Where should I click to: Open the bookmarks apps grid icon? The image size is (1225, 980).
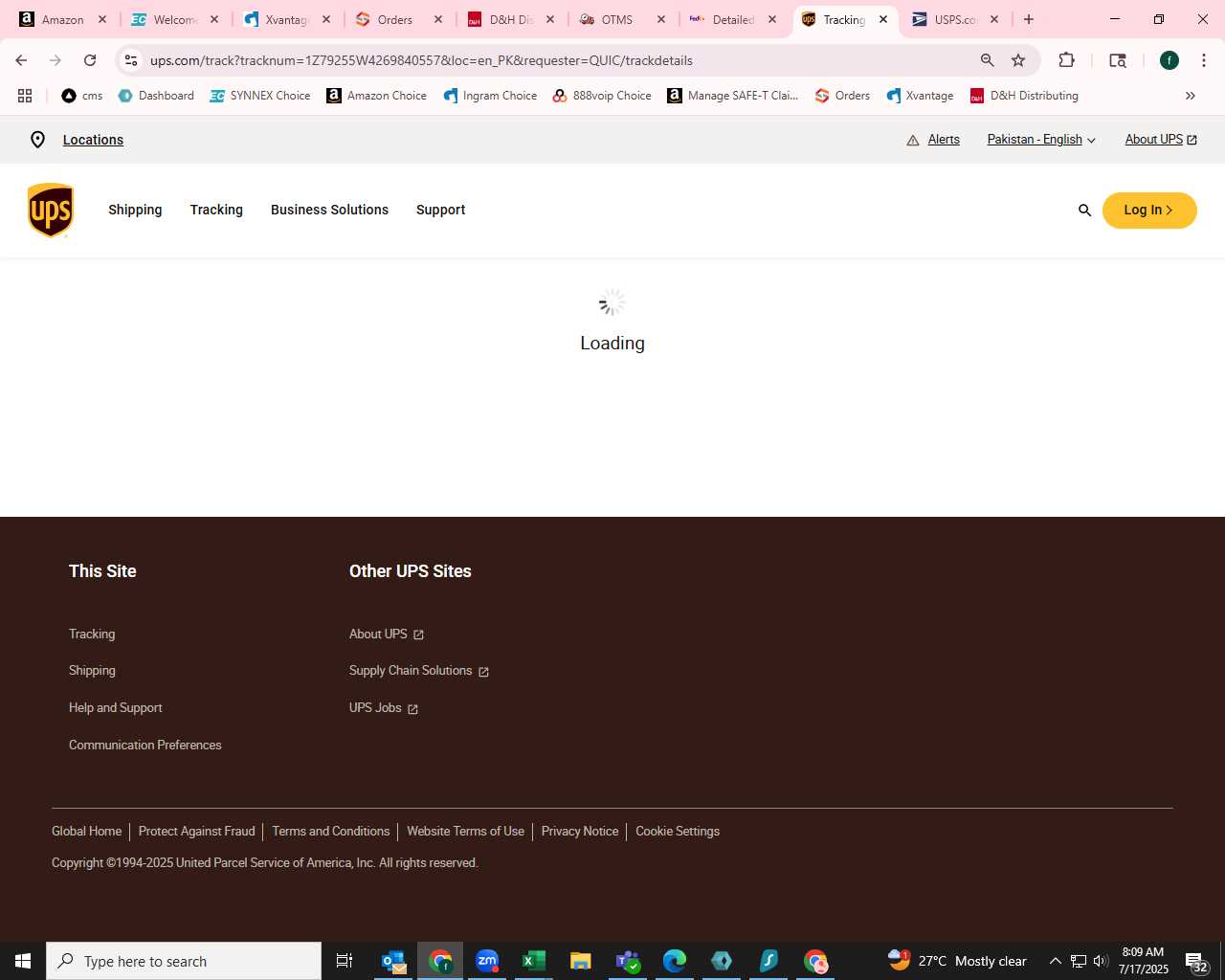(x=25, y=96)
